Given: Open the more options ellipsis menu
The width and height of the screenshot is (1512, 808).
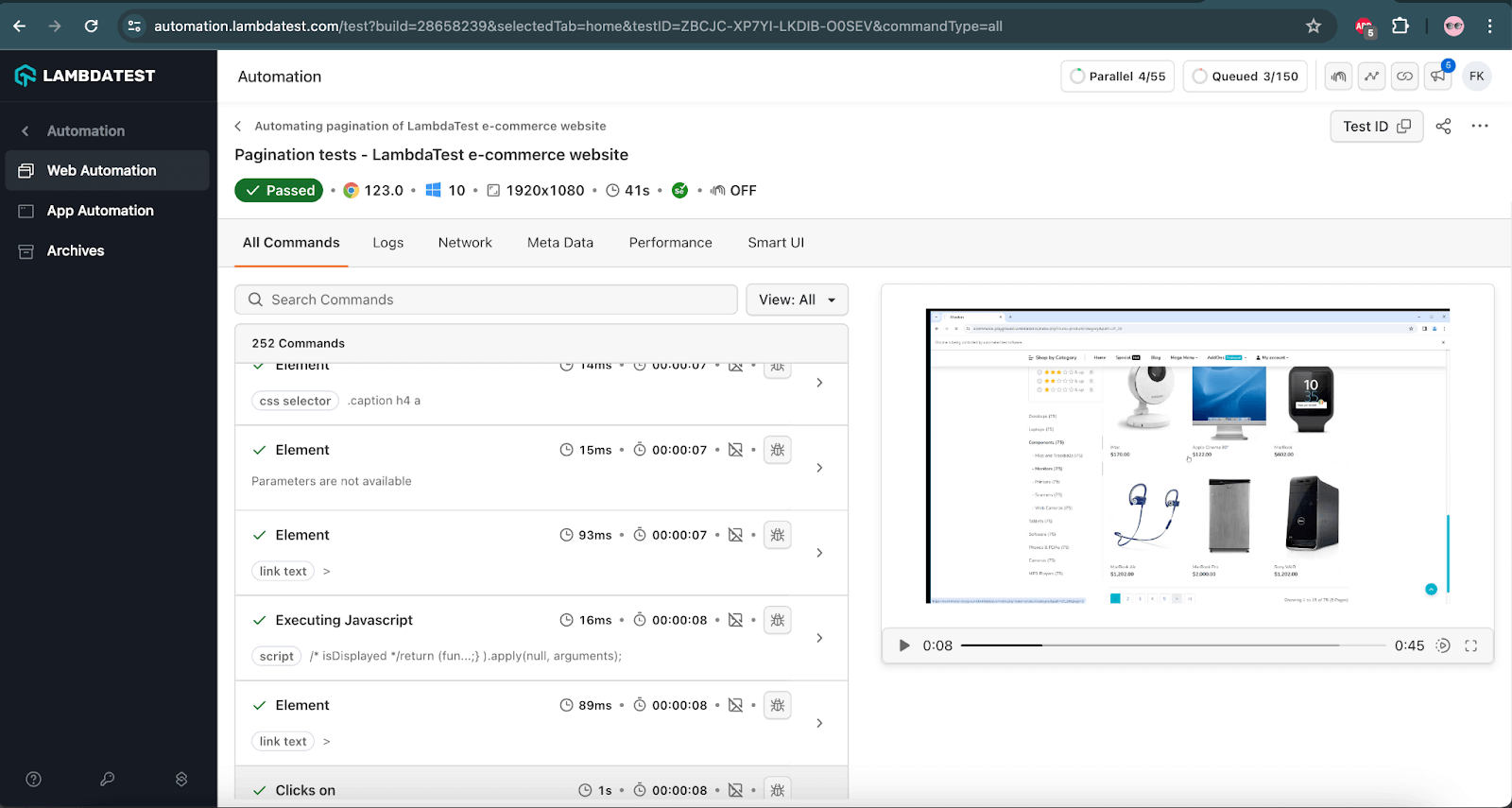Looking at the screenshot, I should point(1480,126).
